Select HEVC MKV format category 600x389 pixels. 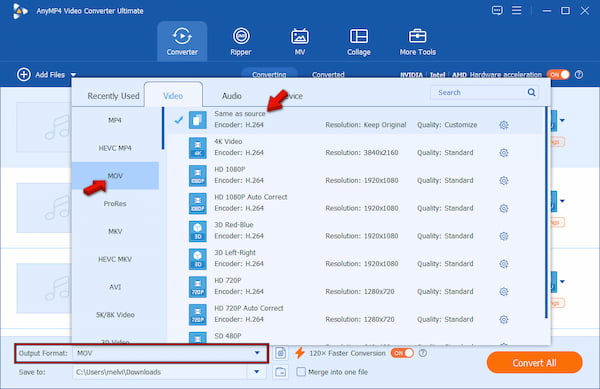[115, 259]
